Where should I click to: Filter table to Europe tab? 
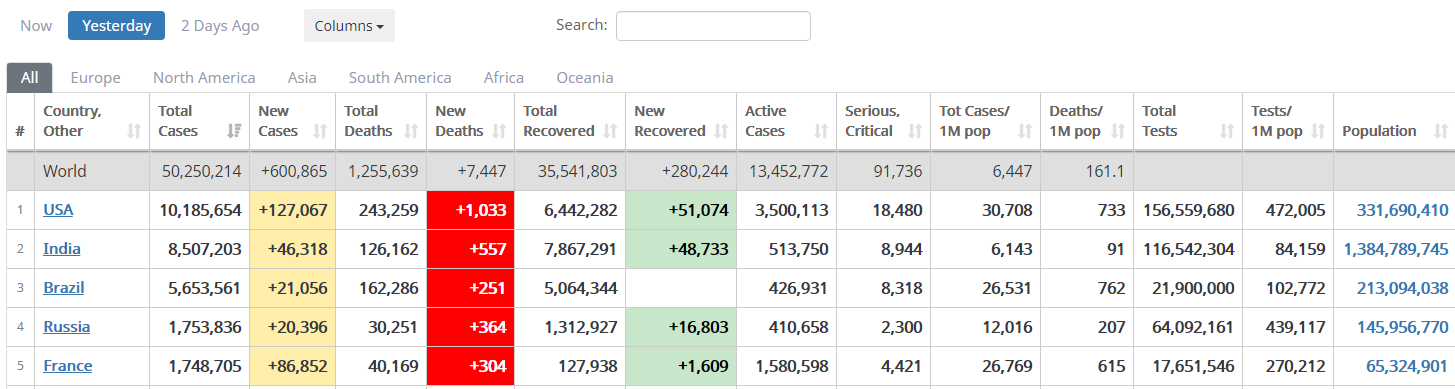coord(95,77)
